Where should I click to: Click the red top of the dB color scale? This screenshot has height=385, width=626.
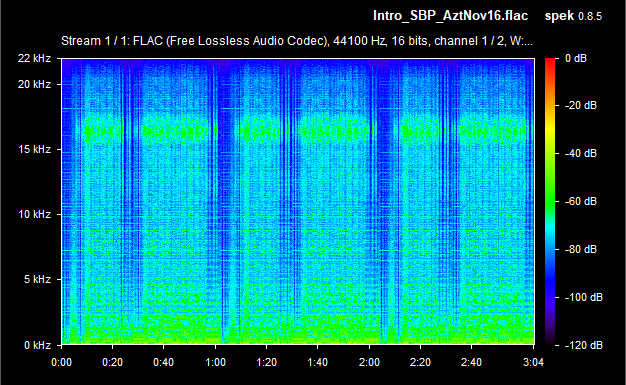(550, 62)
